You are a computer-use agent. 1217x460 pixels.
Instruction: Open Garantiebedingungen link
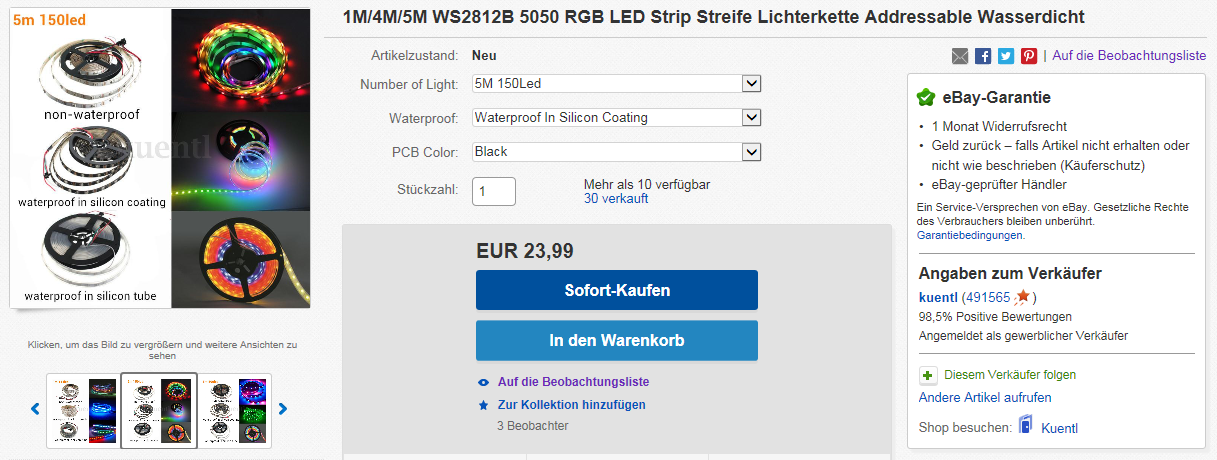[970, 235]
